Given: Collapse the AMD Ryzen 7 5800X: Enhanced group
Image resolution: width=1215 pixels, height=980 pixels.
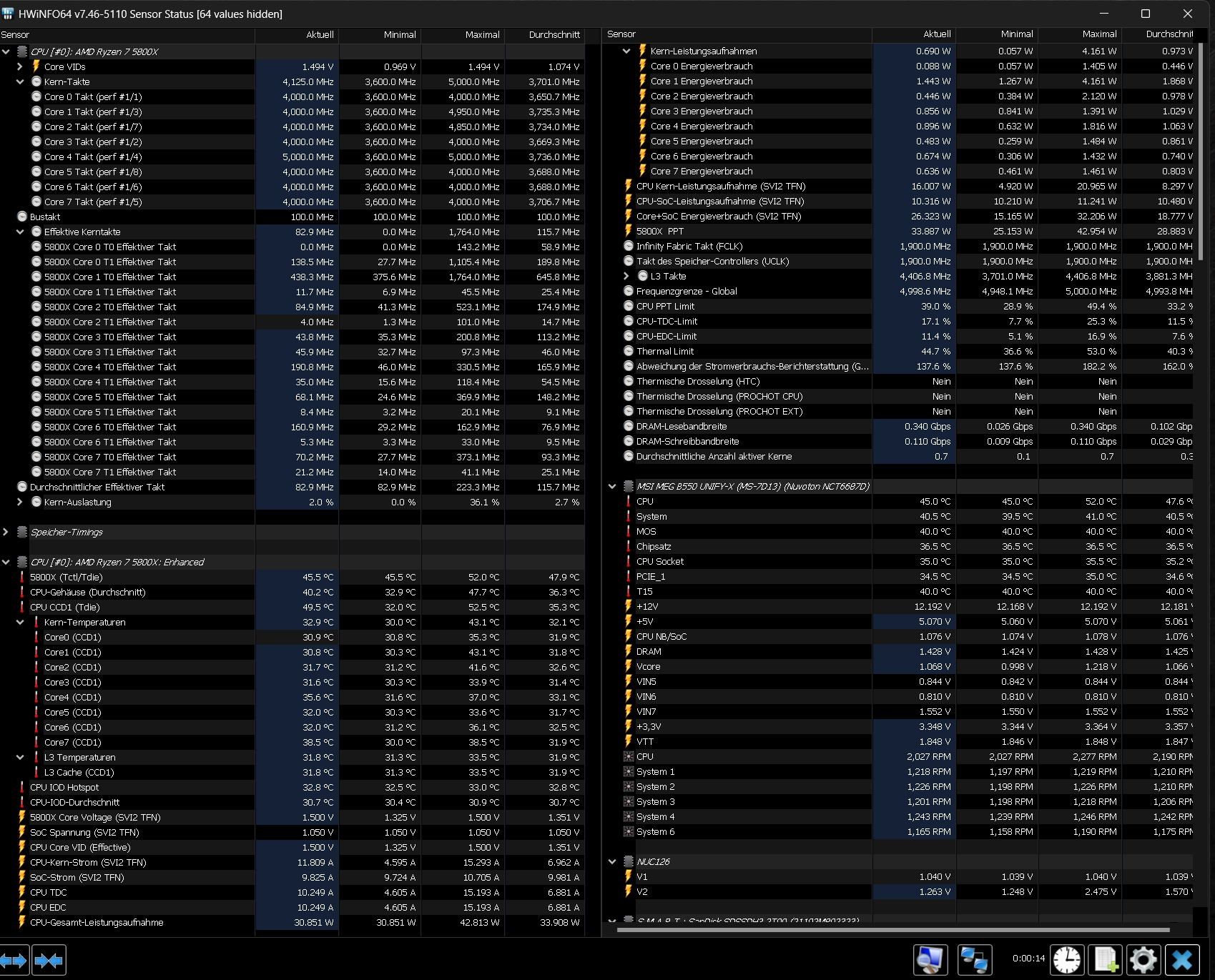Looking at the screenshot, I should 6,562.
